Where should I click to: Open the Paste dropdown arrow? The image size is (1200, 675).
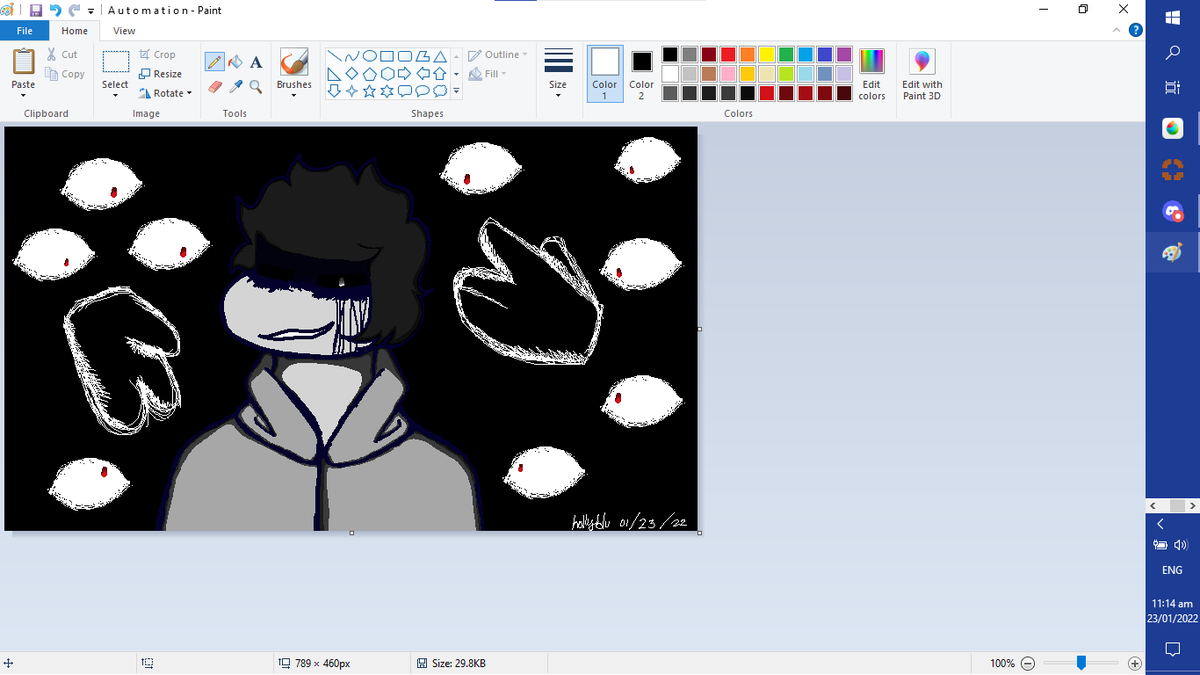tap(23, 95)
